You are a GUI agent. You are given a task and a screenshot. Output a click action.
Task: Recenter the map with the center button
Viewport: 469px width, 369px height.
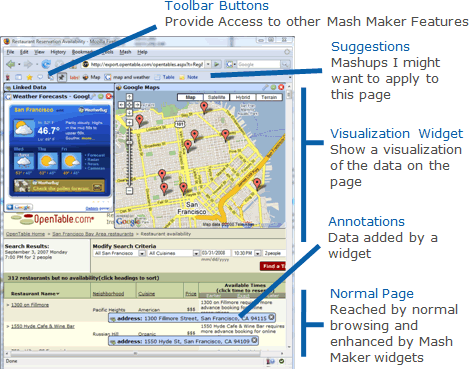click(x=129, y=105)
